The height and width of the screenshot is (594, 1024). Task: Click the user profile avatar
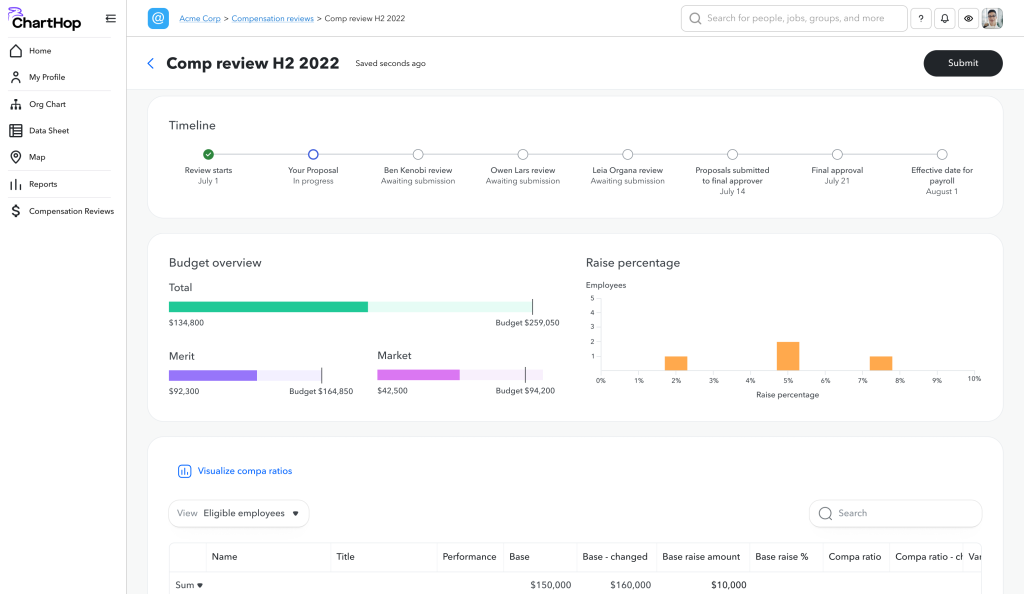pos(992,19)
